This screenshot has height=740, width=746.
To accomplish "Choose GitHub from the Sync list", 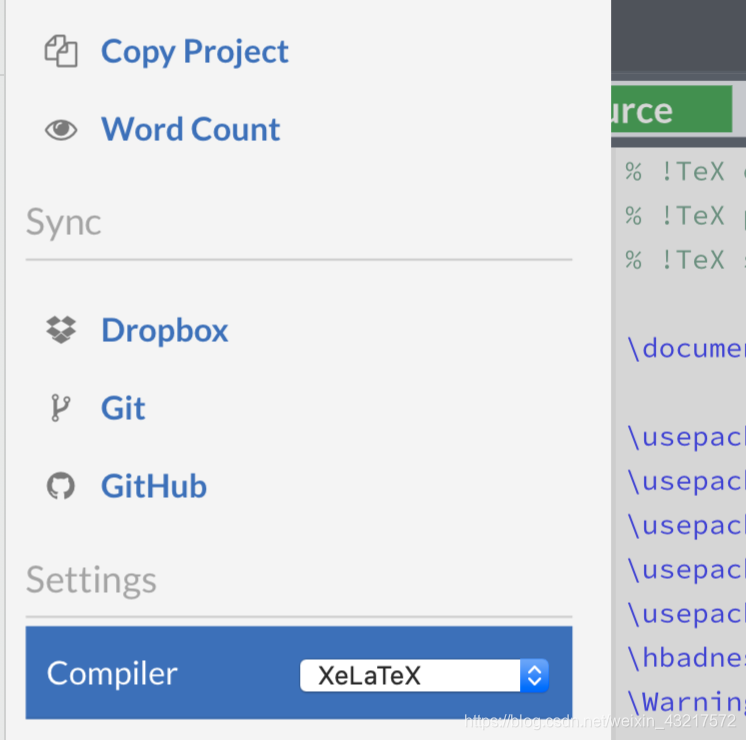I will pos(154,486).
